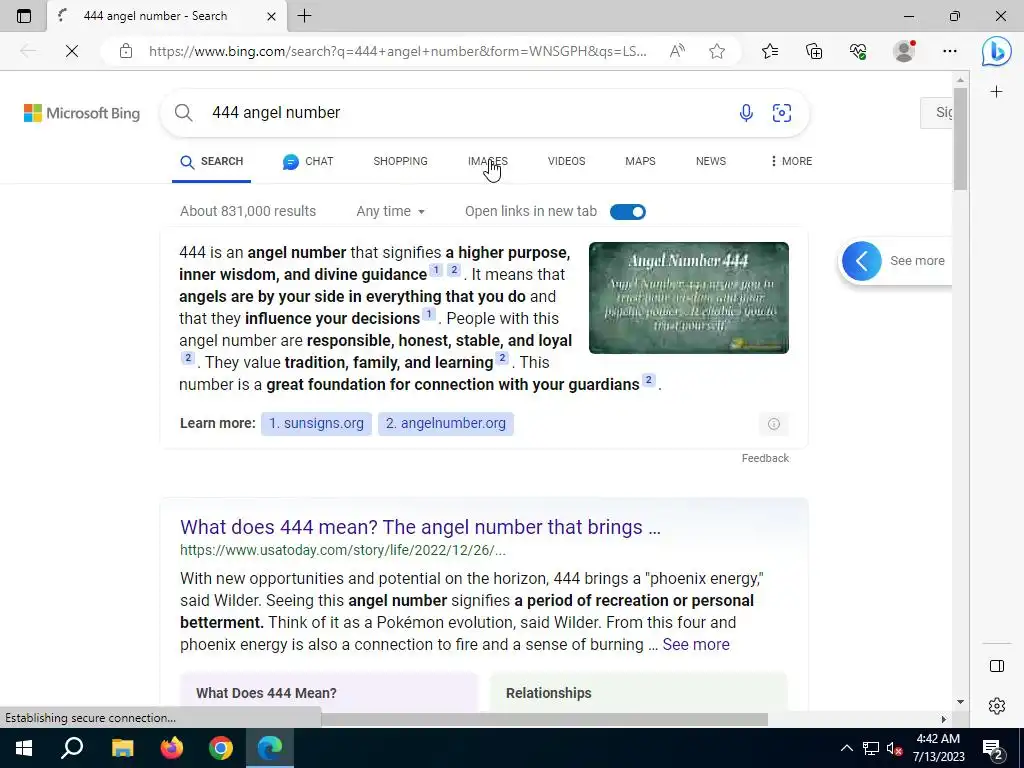Click the Sign in button
This screenshot has width=1024, height=768.
(x=936, y=112)
